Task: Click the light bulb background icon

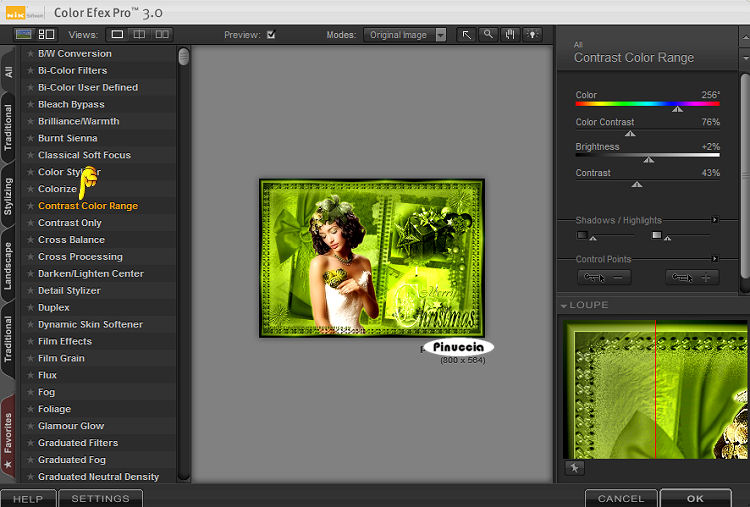Action: click(x=532, y=34)
